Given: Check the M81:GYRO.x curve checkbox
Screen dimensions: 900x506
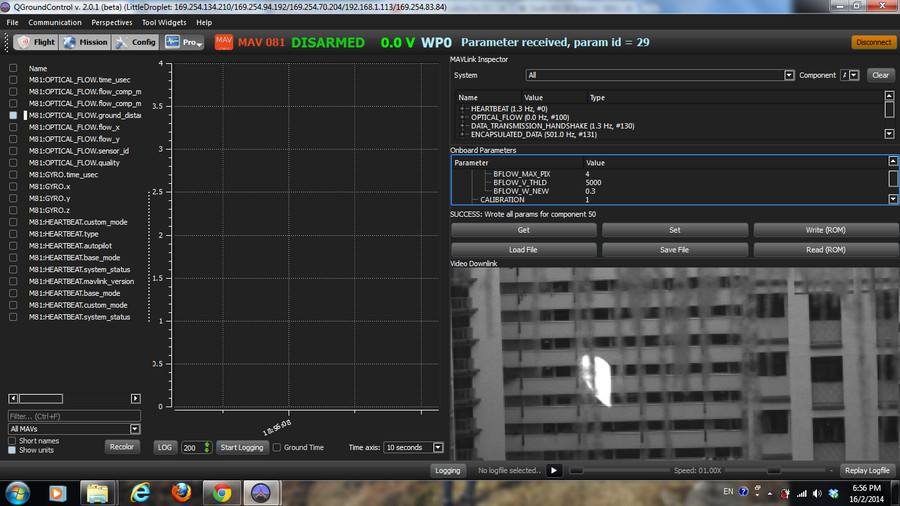Looking at the screenshot, I should coord(13,186).
